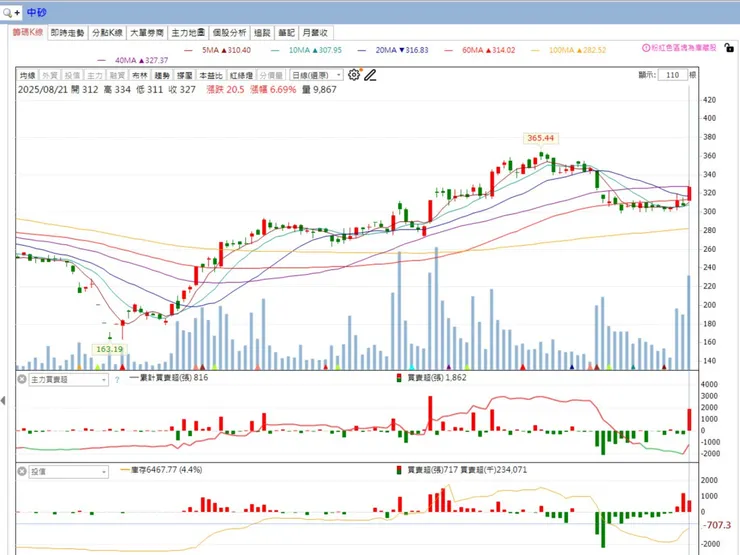Click the question mark help icon
This screenshot has height=555, width=740.
click(117, 379)
